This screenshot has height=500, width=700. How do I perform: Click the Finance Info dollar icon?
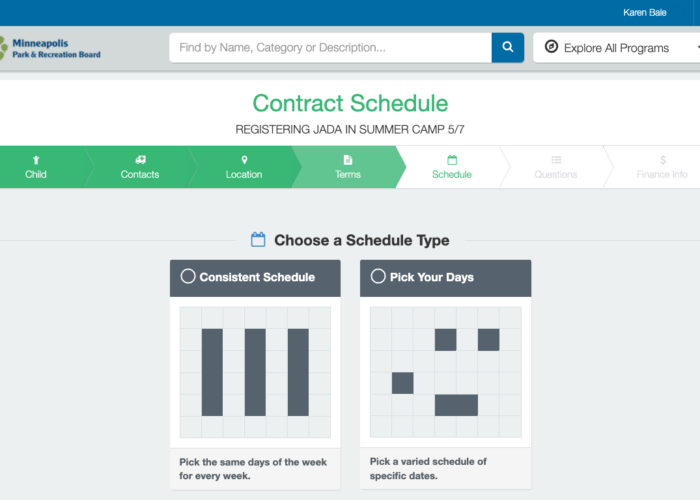click(x=663, y=160)
